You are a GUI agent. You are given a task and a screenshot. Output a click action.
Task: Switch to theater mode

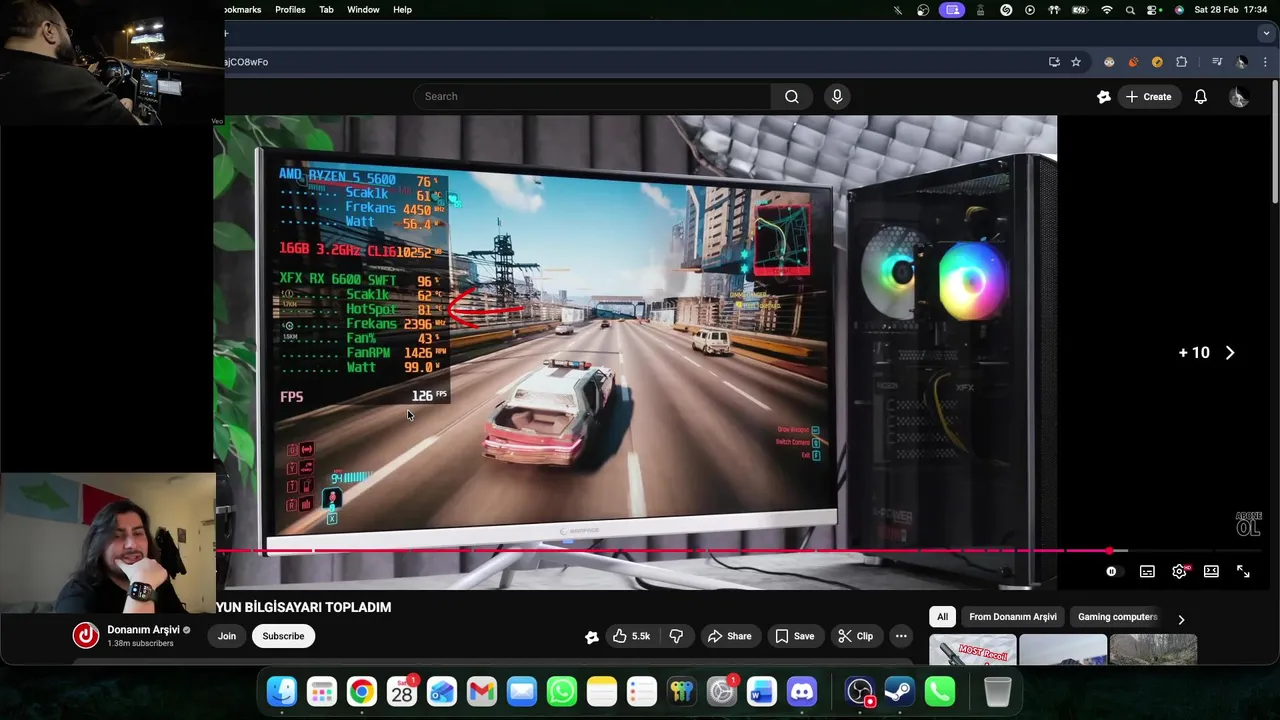(x=1211, y=571)
